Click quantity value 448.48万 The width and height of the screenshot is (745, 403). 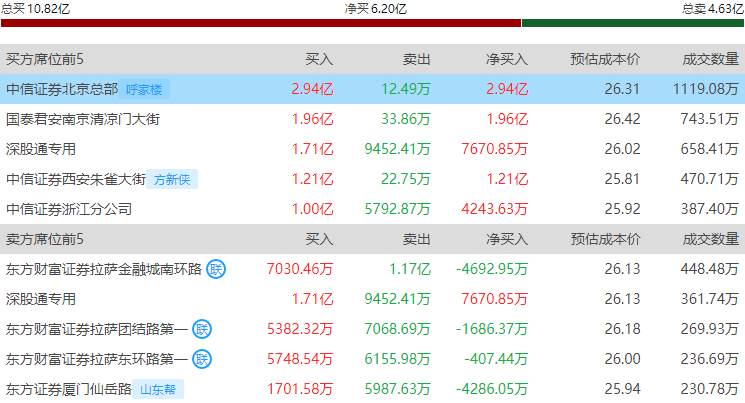[709, 269]
